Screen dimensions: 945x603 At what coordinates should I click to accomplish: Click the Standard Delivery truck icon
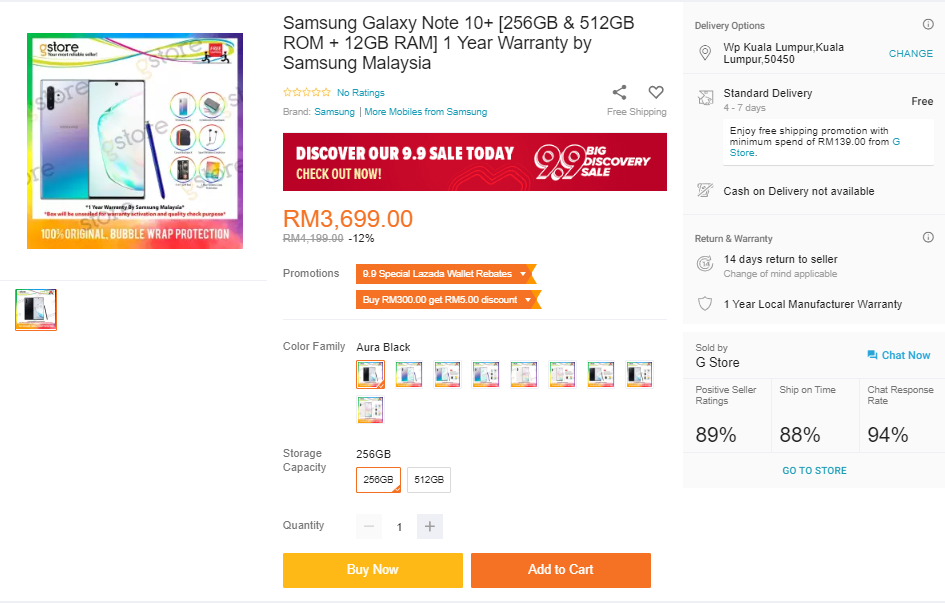[705, 98]
